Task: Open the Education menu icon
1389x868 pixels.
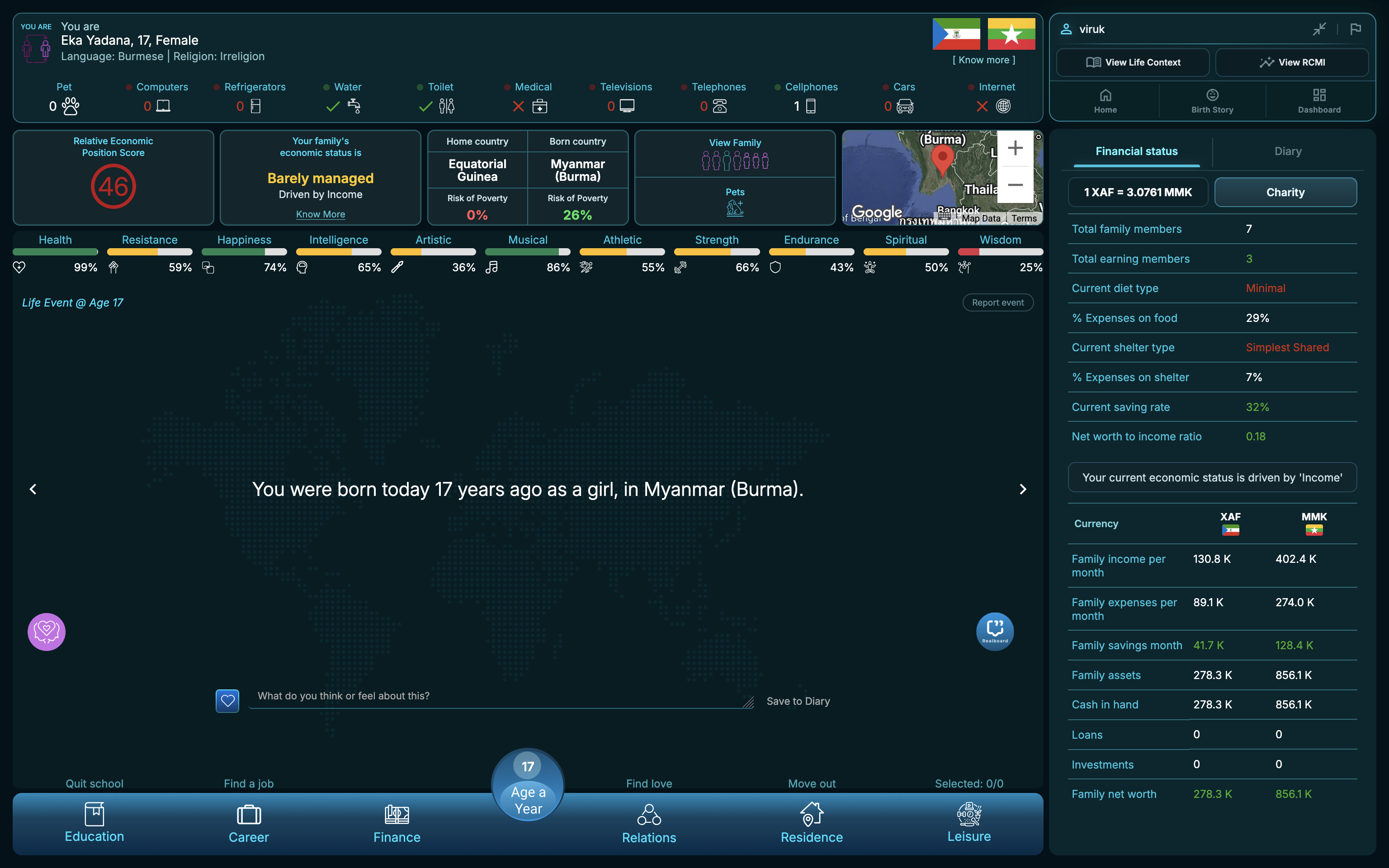Action: [94, 813]
